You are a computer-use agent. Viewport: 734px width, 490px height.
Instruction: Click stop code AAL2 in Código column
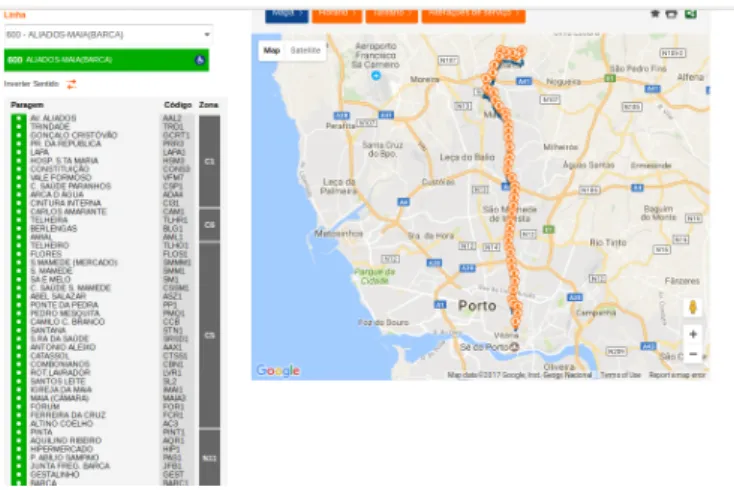(172, 118)
